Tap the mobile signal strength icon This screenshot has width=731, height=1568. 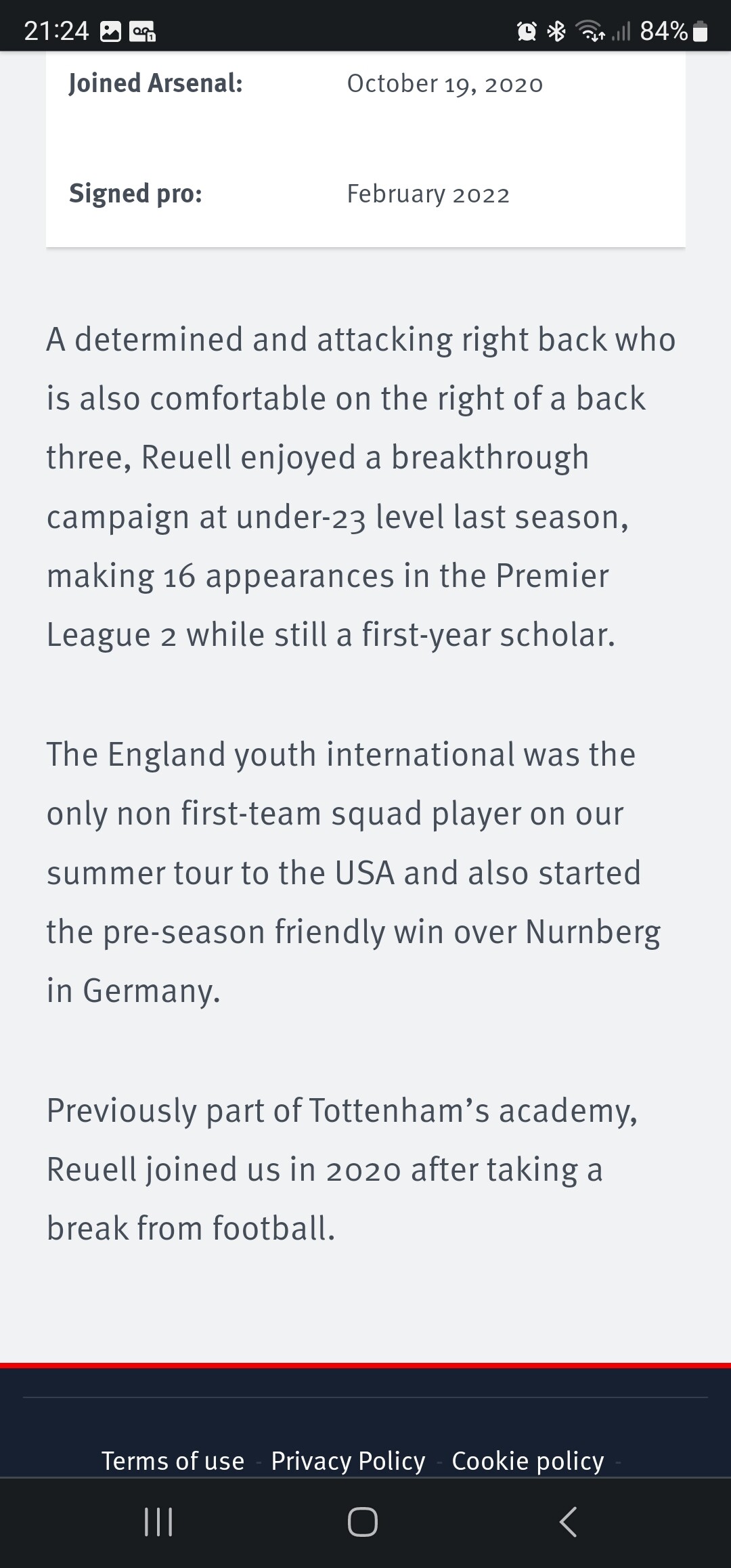621,31
